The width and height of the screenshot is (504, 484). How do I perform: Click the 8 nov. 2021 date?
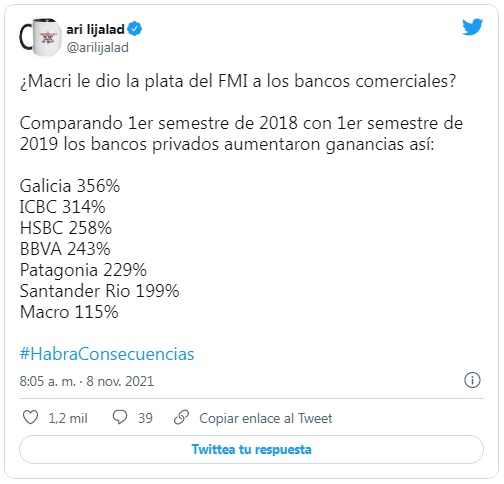click(x=120, y=381)
